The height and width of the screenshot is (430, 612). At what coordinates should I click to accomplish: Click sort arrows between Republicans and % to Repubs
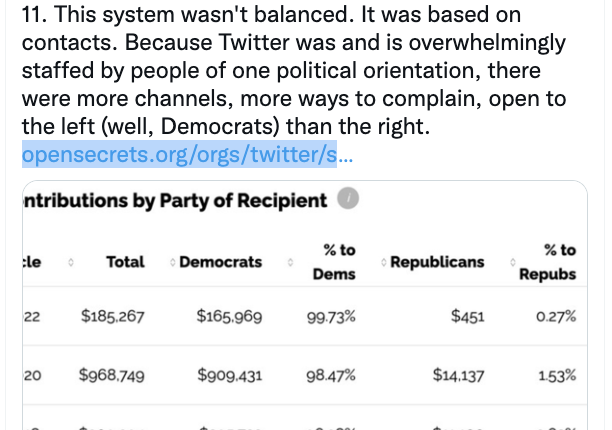tap(513, 262)
